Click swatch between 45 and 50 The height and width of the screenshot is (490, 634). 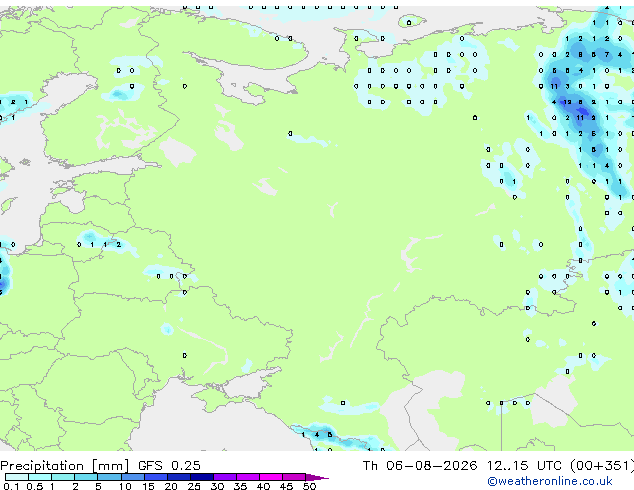click(294, 477)
